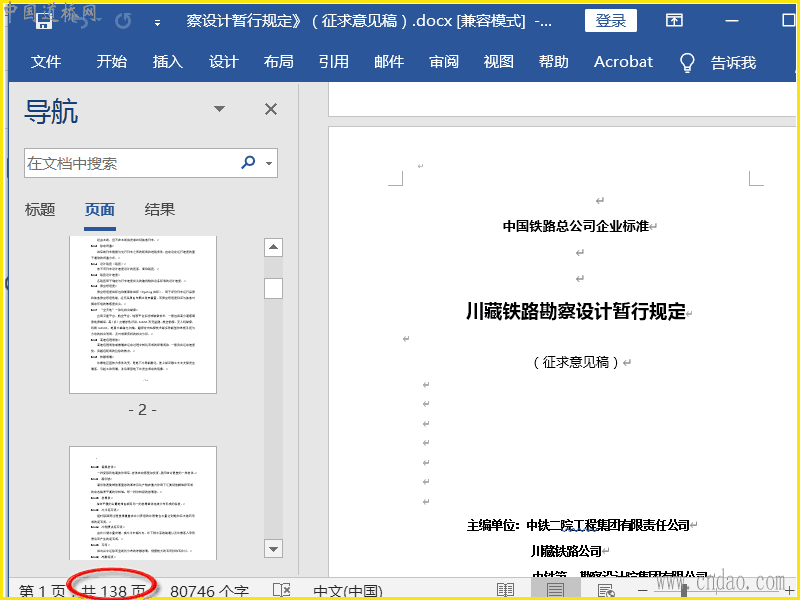Click the zoom slider handle
The width and height of the screenshot is (800, 600).
(684, 591)
